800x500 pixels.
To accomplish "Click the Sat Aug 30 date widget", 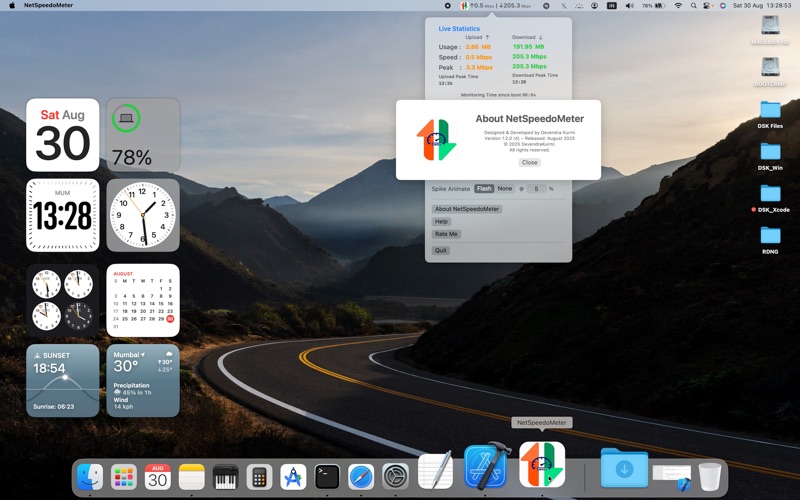I will (x=63, y=135).
